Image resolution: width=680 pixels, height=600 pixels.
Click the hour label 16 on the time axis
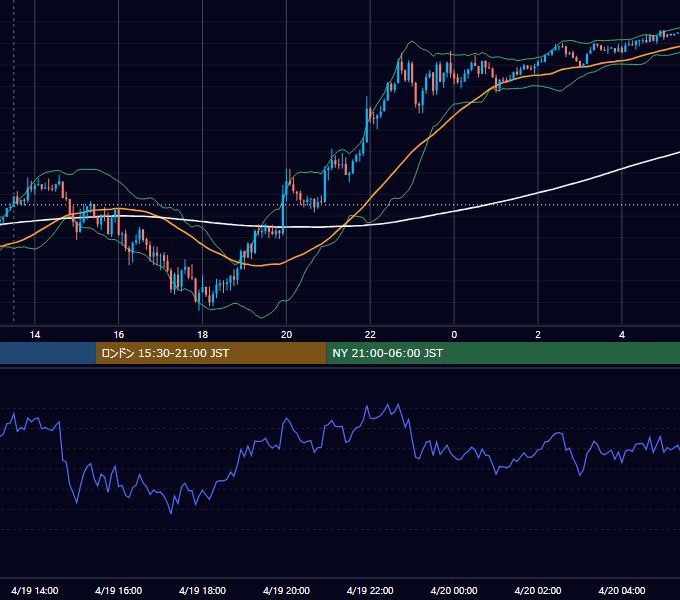(x=118, y=335)
